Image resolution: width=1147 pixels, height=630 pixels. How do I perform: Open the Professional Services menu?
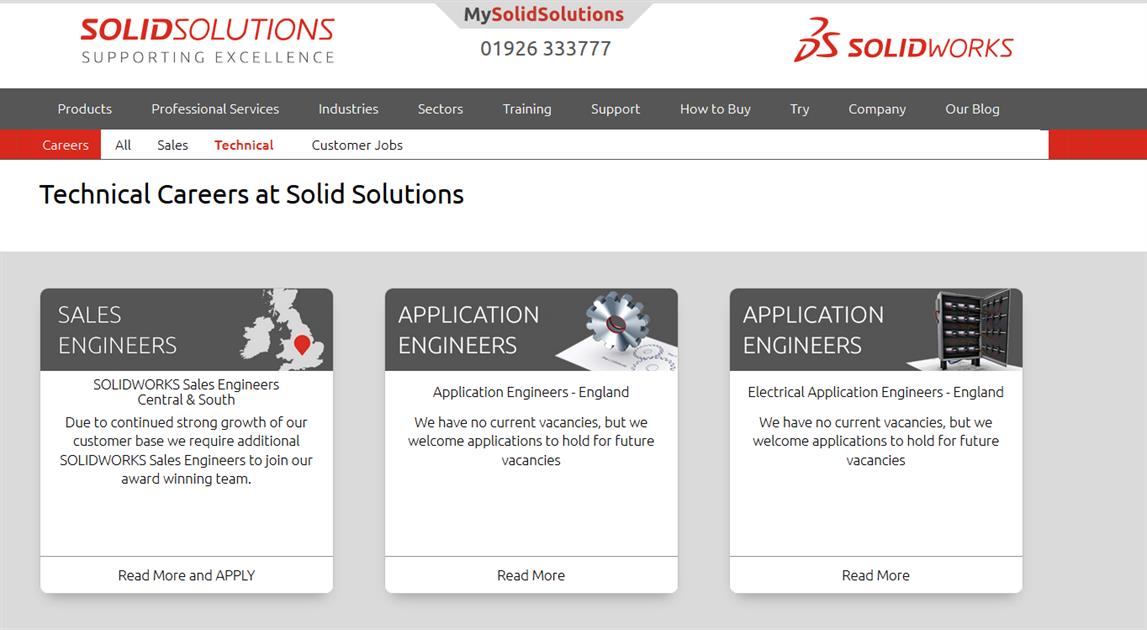tap(215, 109)
